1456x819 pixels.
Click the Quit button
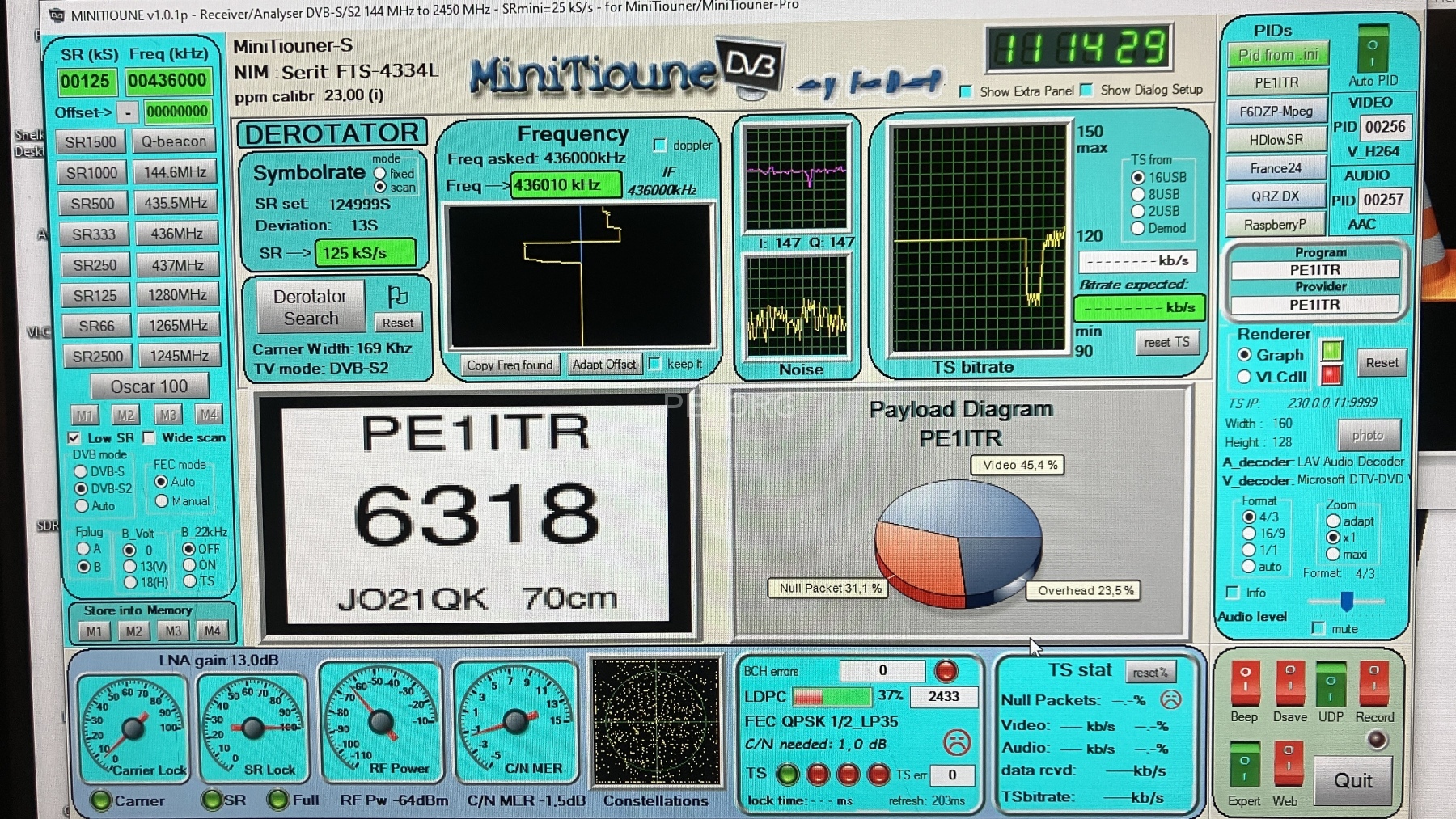(x=1352, y=780)
